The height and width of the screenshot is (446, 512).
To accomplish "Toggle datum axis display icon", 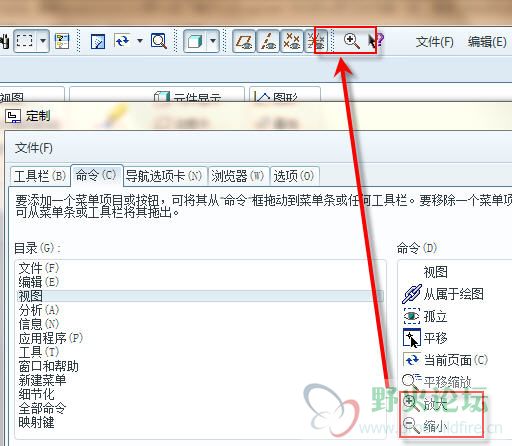I will tap(268, 41).
